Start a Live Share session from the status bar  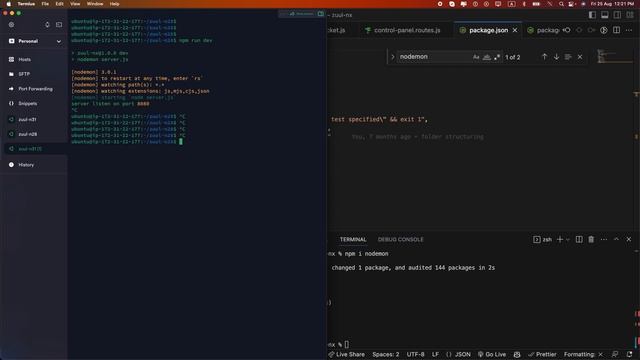click(x=347, y=354)
